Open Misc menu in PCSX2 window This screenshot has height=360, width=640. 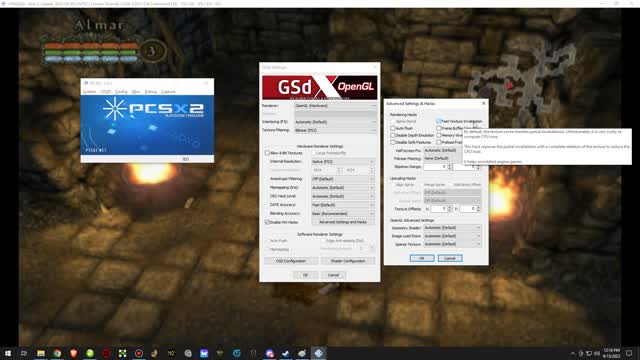pos(136,92)
